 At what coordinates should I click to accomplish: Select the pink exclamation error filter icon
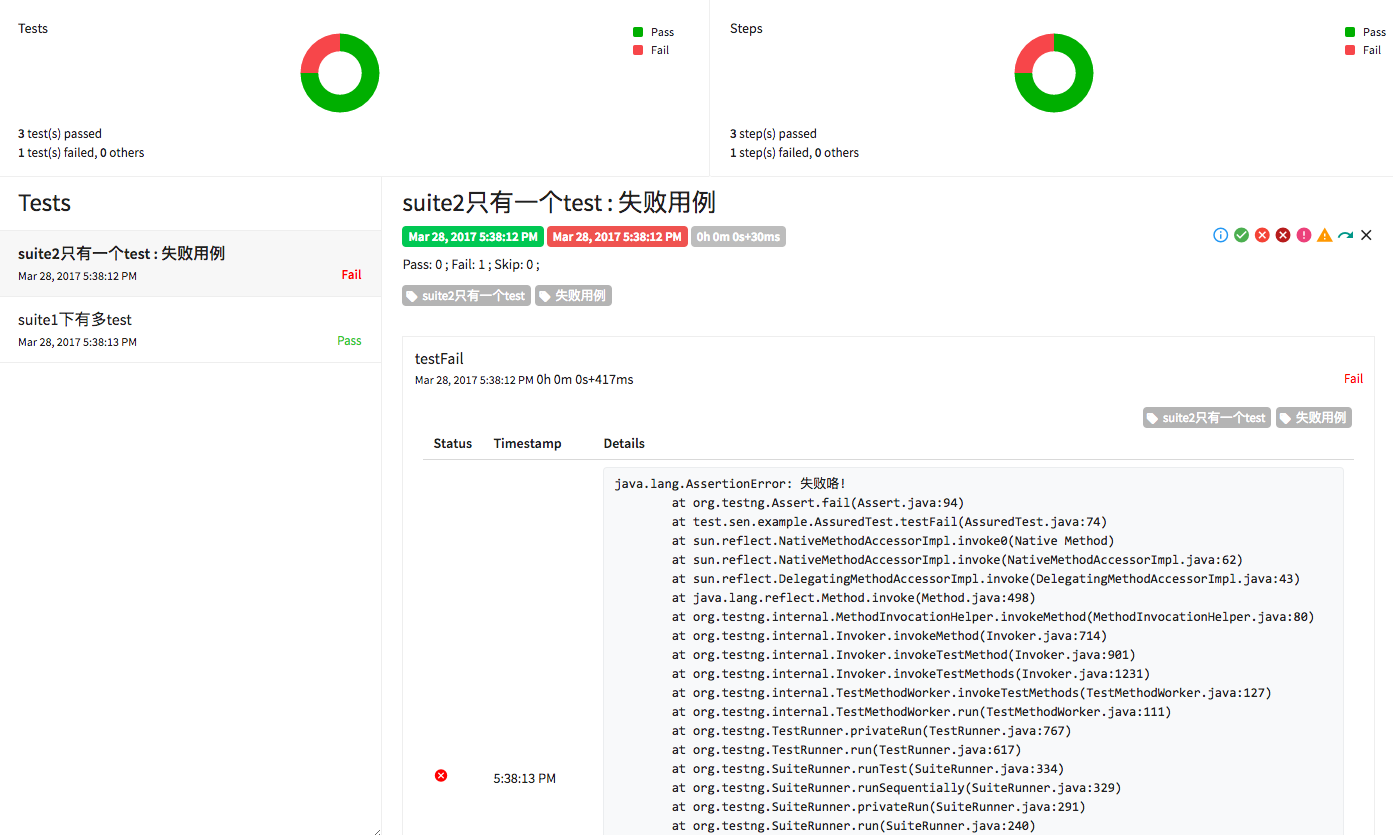pyautogui.click(x=1304, y=235)
